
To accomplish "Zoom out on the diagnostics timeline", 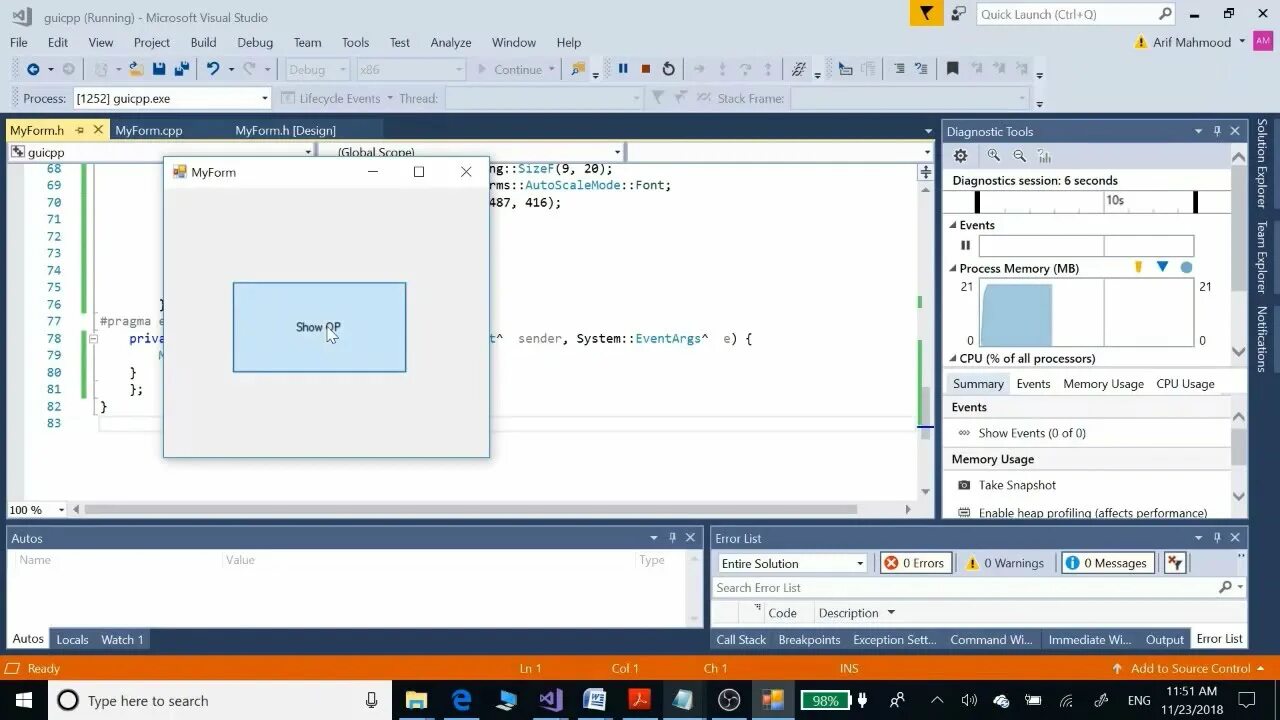I will point(1019,155).
